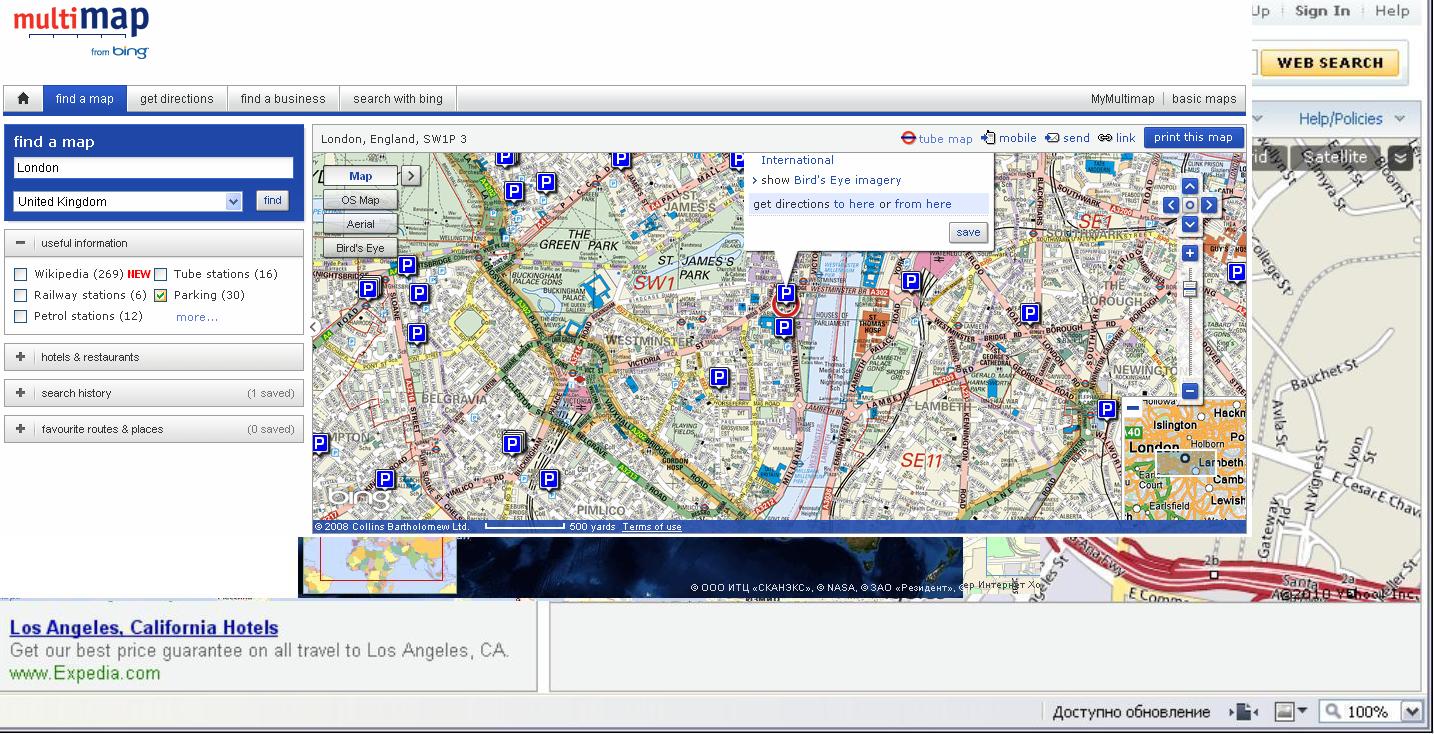Screen dimensions: 1434x734
Task: Click print this map button
Action: click(x=1194, y=138)
